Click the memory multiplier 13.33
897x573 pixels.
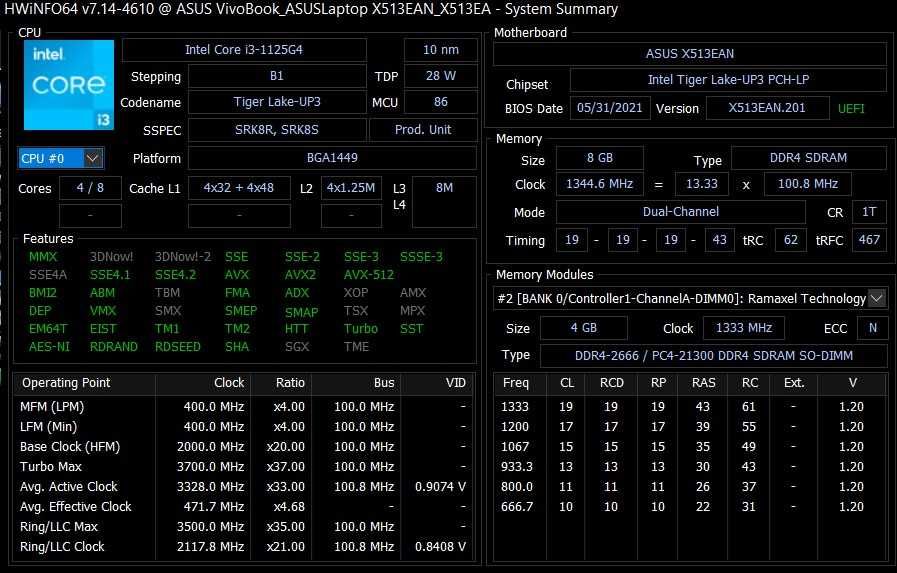pos(702,184)
